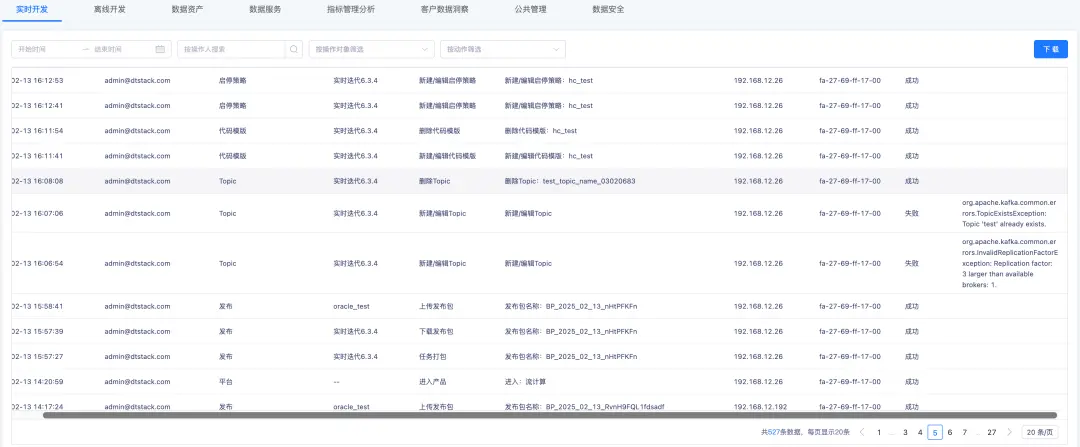Viewport: 1080px width, 447px height.
Task: Click the 共527条数据 total count text
Action: (x=782, y=433)
